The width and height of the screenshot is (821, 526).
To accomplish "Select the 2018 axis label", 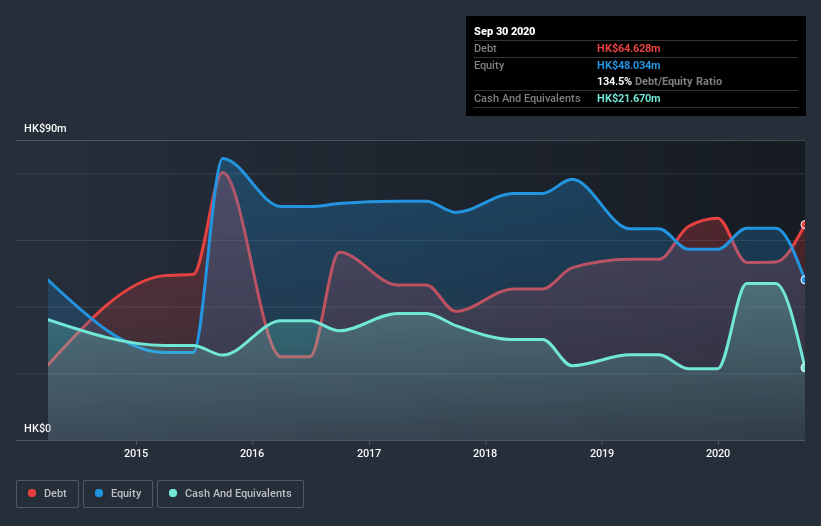I will pos(485,453).
